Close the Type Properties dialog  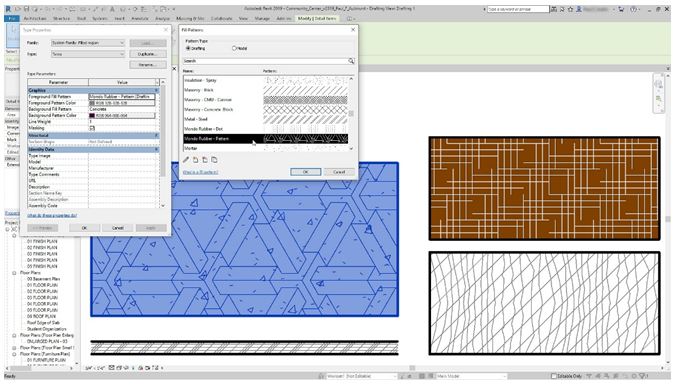(166, 30)
